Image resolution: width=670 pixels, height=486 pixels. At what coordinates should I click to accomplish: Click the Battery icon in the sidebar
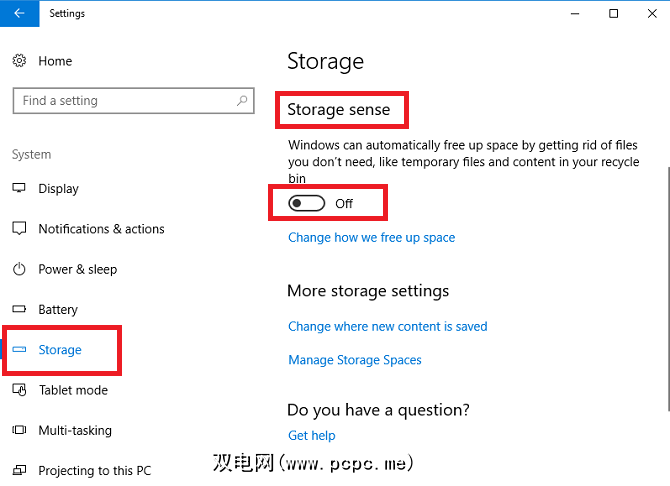(19, 310)
